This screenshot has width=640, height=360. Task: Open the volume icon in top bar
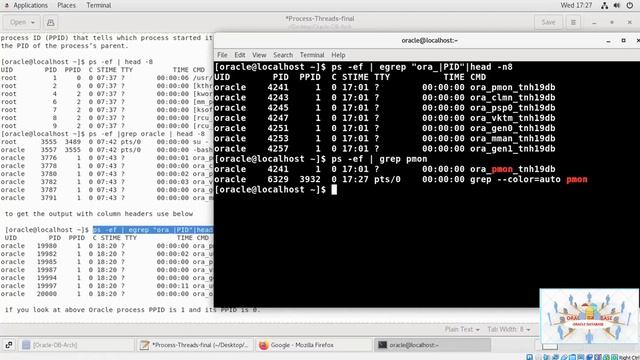617,5
